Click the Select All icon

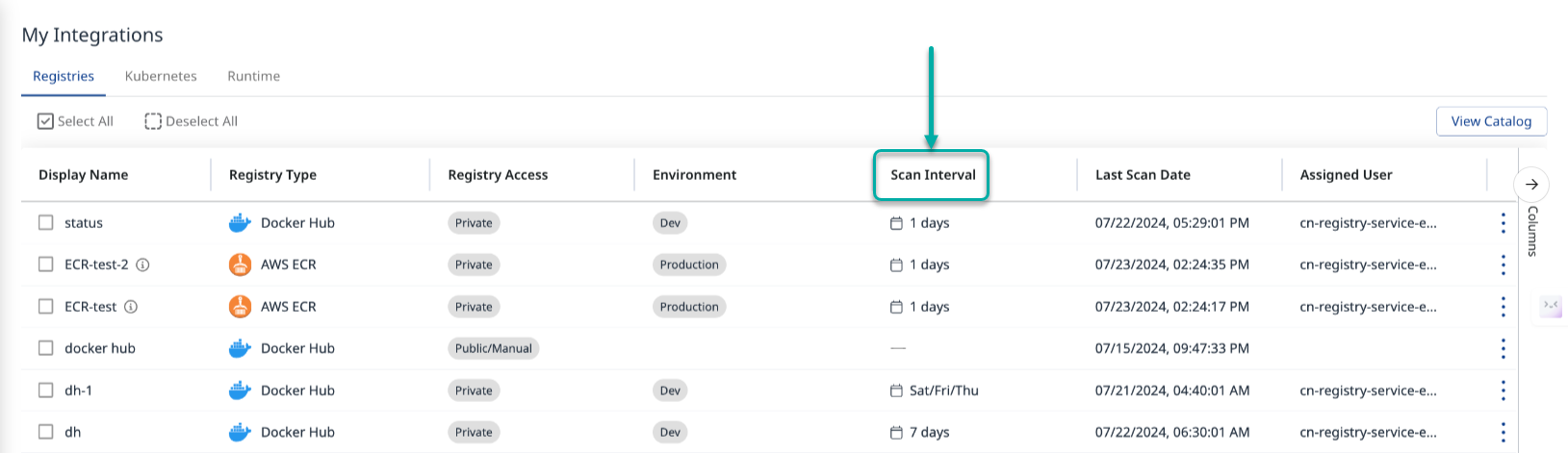click(45, 121)
